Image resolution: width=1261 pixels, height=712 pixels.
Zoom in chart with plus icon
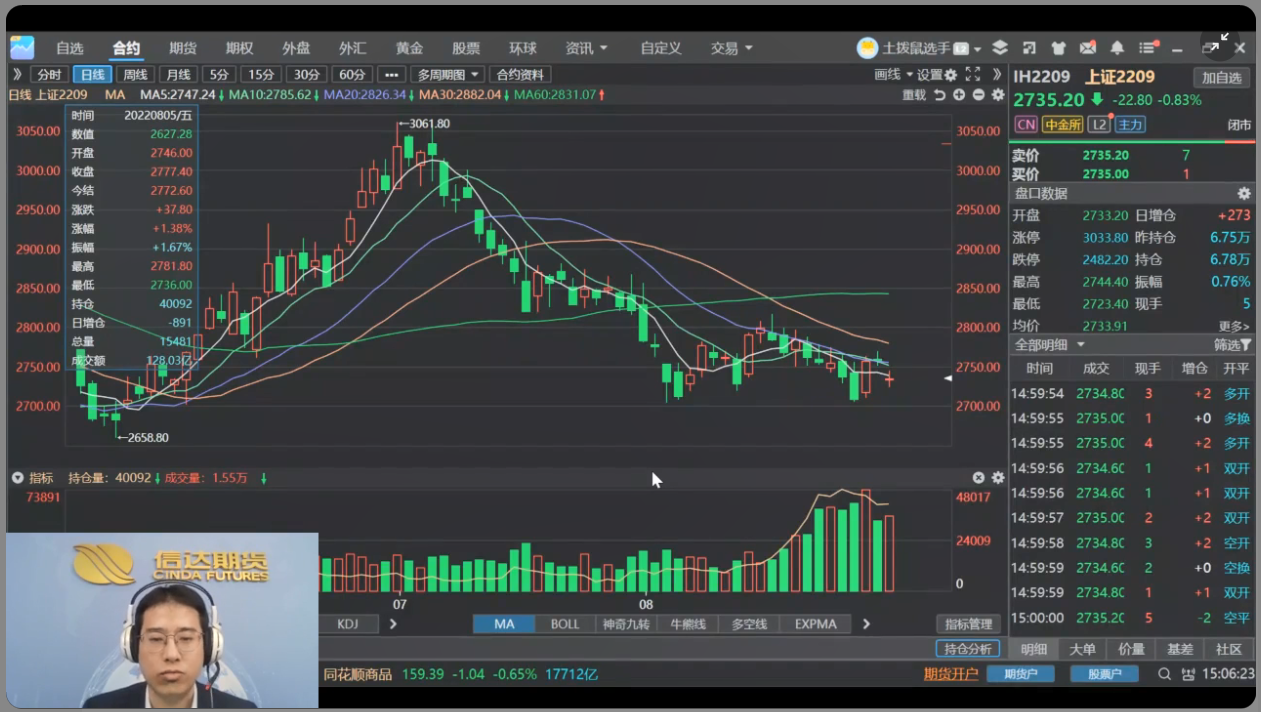959,95
